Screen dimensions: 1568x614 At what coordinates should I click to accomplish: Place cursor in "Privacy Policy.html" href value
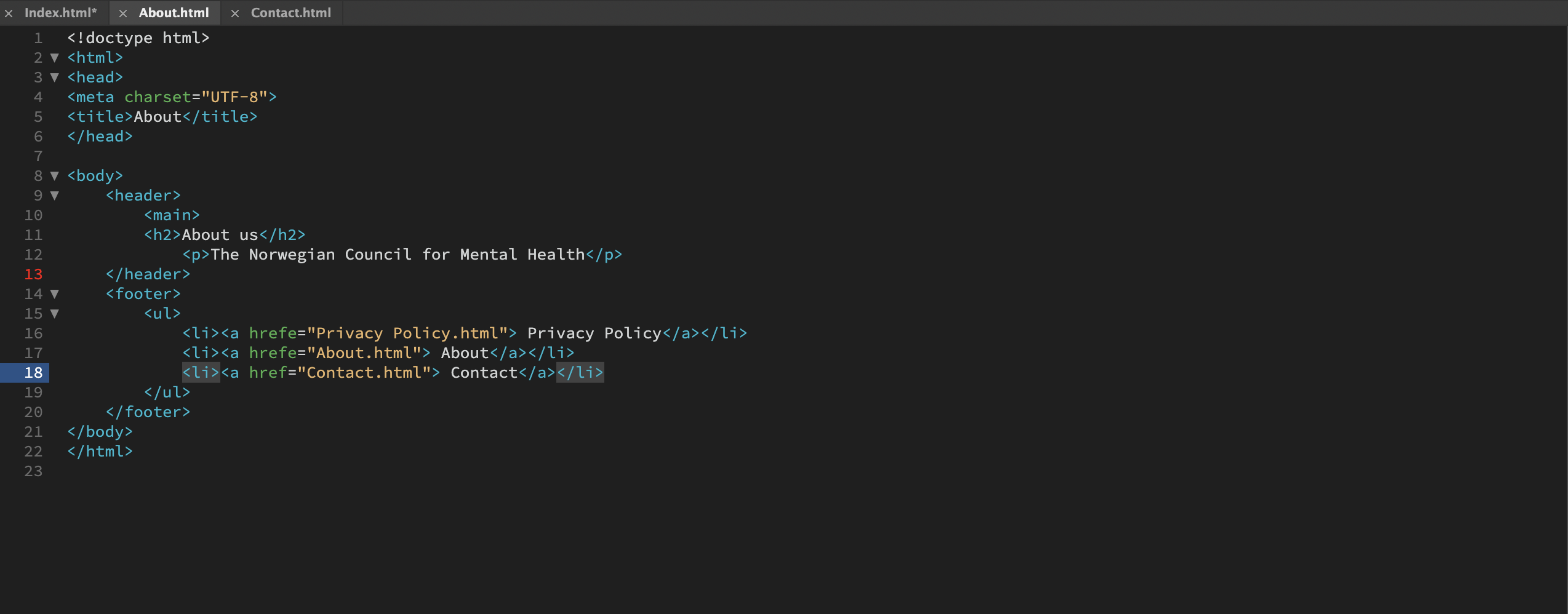pos(407,333)
